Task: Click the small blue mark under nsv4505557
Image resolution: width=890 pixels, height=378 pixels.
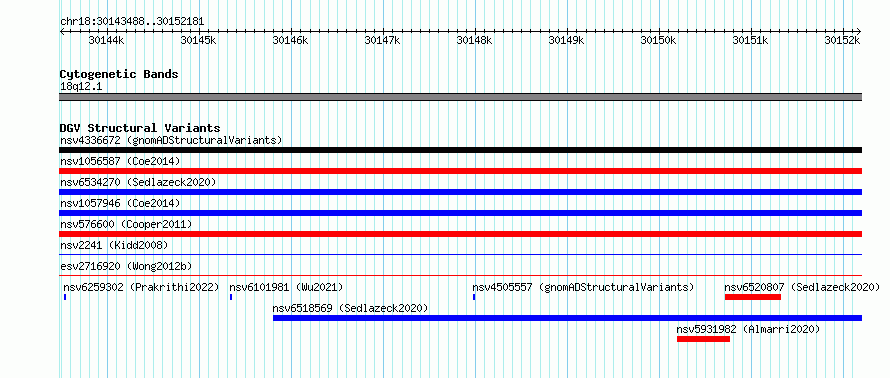Action: pyautogui.click(x=474, y=297)
